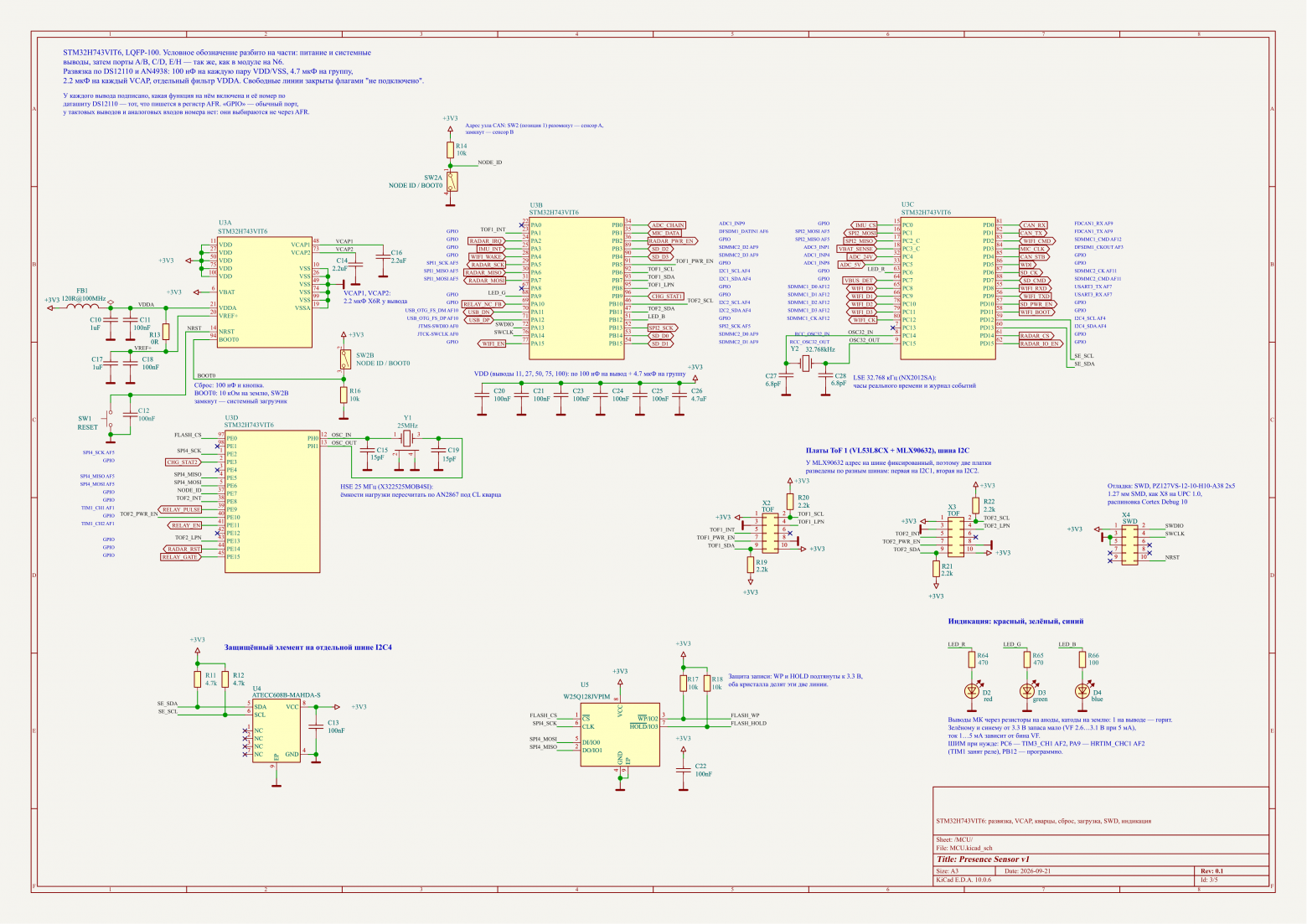Click the U3A reference designator
The image size is (1307, 924).
(225, 222)
